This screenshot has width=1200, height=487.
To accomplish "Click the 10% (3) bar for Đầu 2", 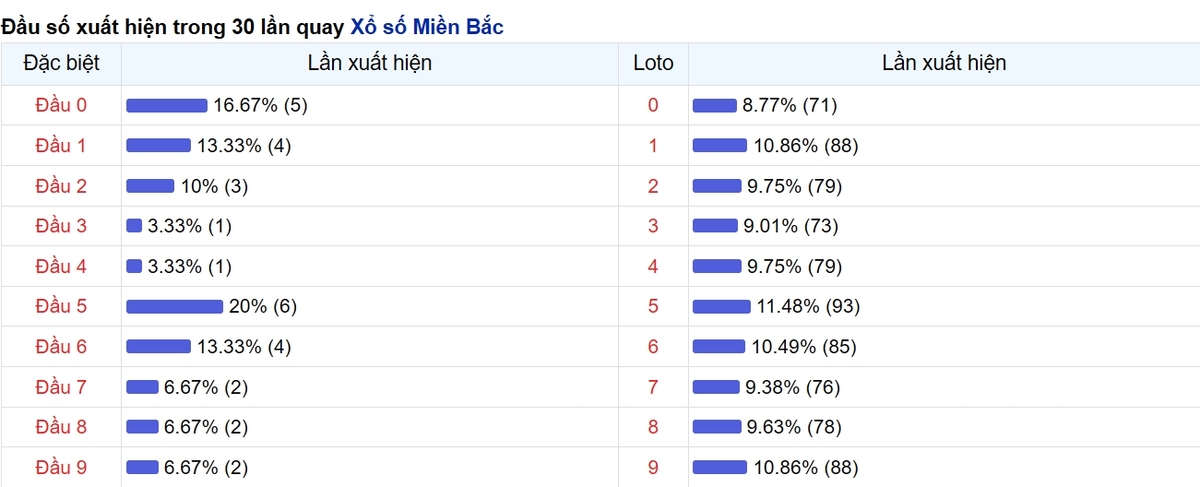I will (150, 186).
